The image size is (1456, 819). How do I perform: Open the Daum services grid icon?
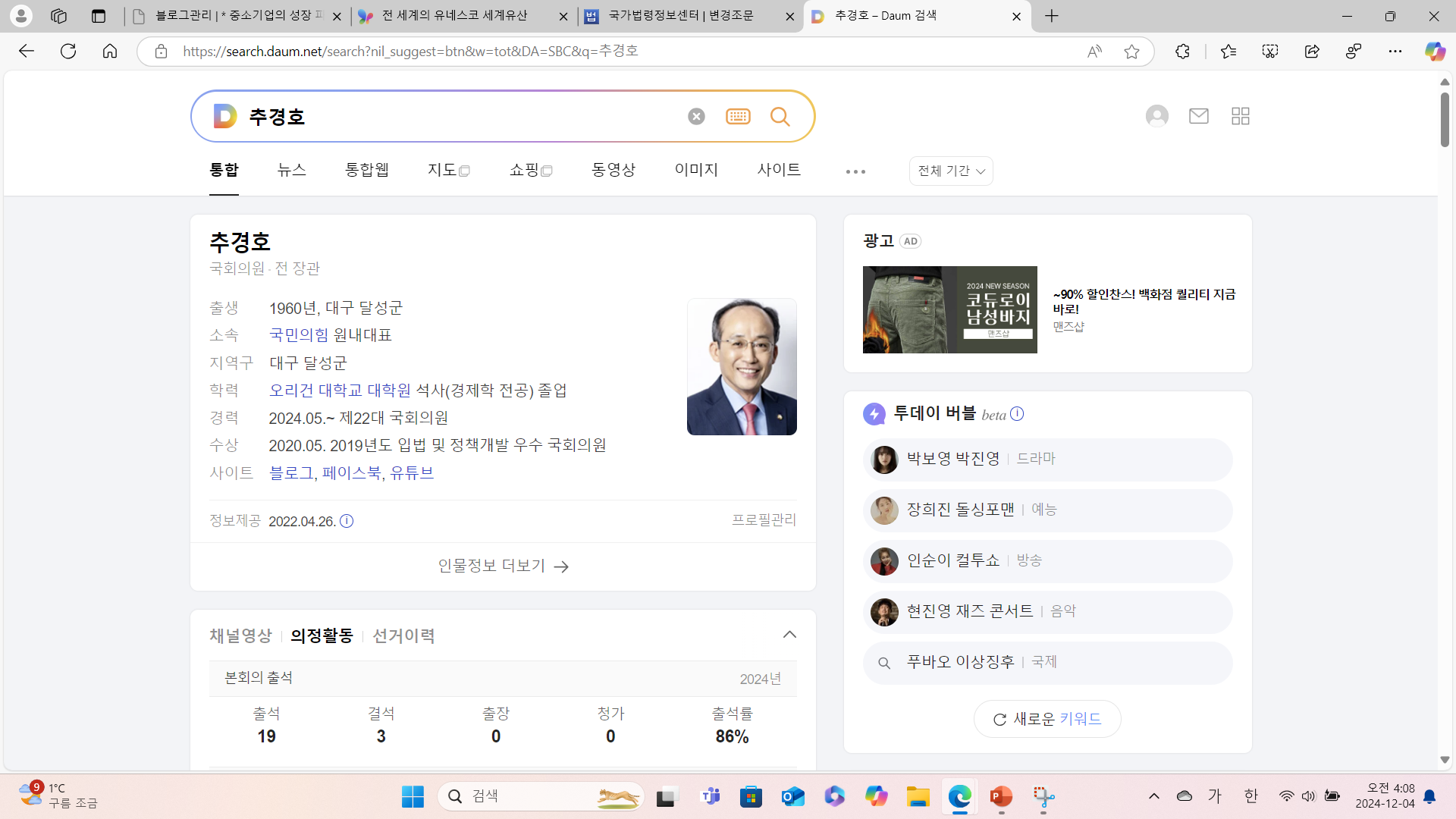click(x=1241, y=116)
